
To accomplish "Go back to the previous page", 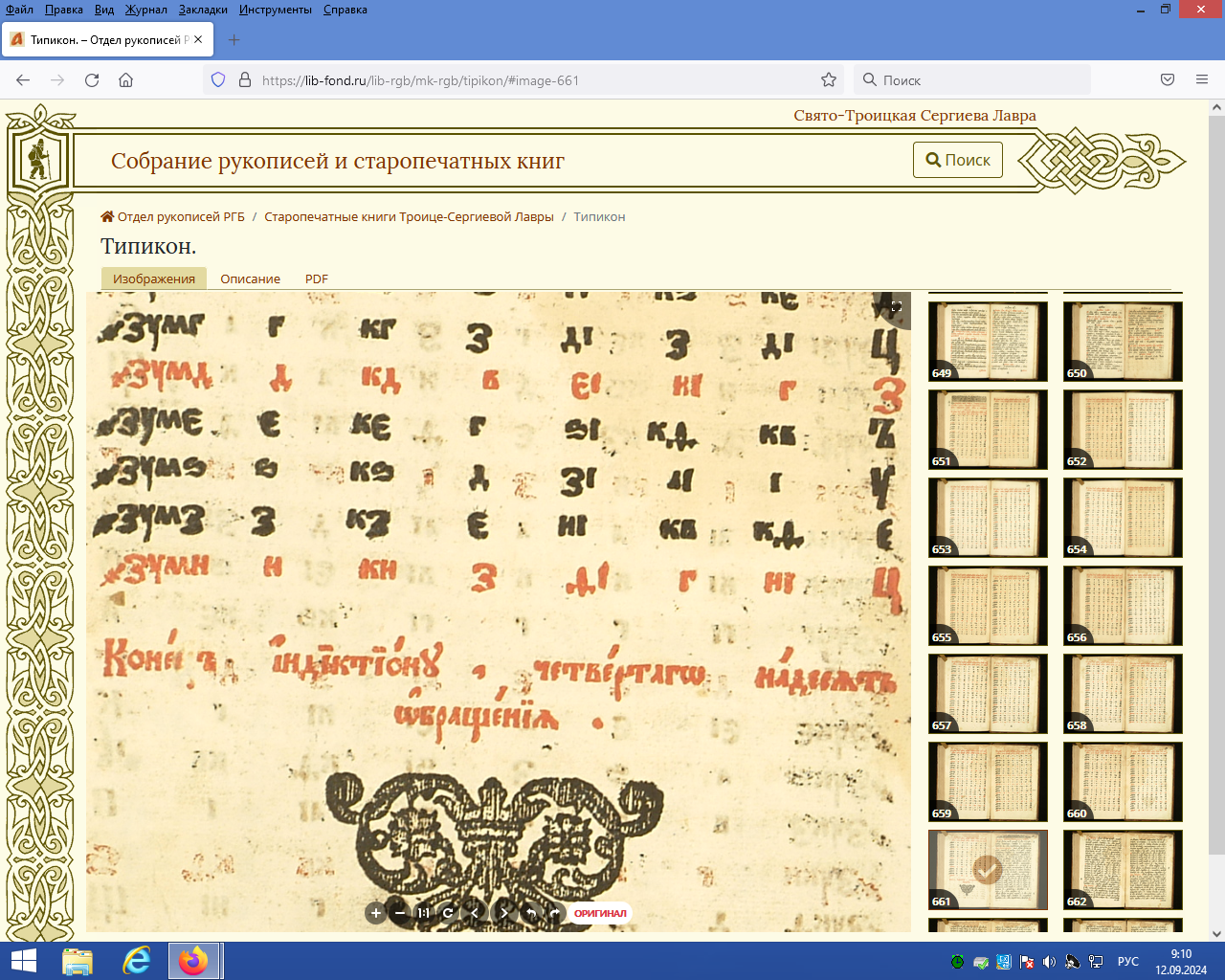I will [23, 80].
